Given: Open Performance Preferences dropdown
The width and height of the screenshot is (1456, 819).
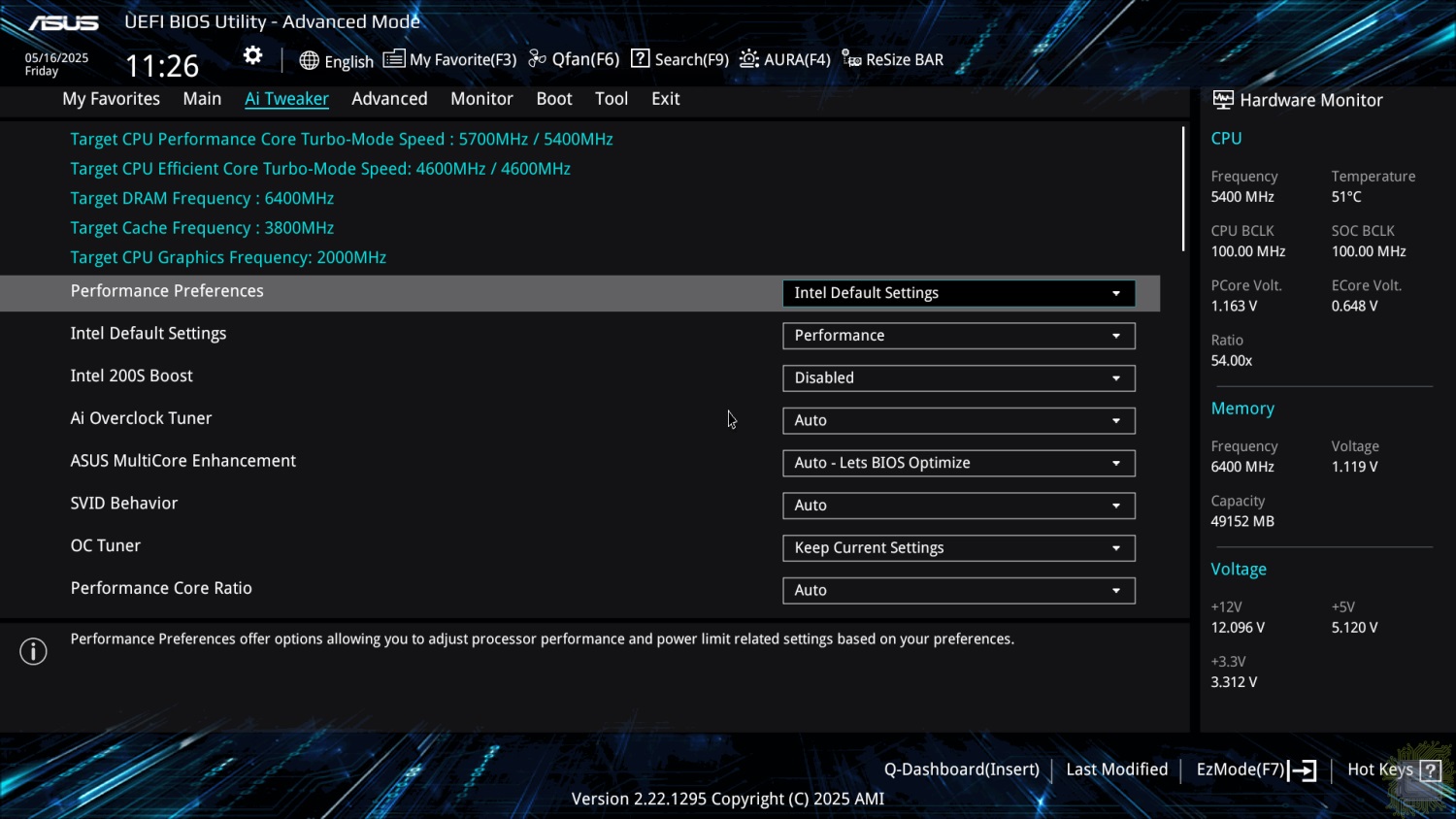Looking at the screenshot, I should tap(959, 293).
